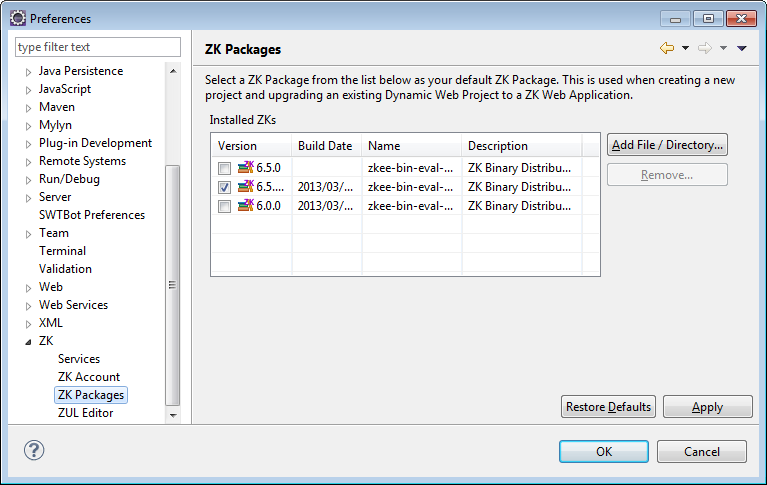The height and width of the screenshot is (485, 767).
Task: Click the Add File / Directory button
Action: tap(667, 145)
